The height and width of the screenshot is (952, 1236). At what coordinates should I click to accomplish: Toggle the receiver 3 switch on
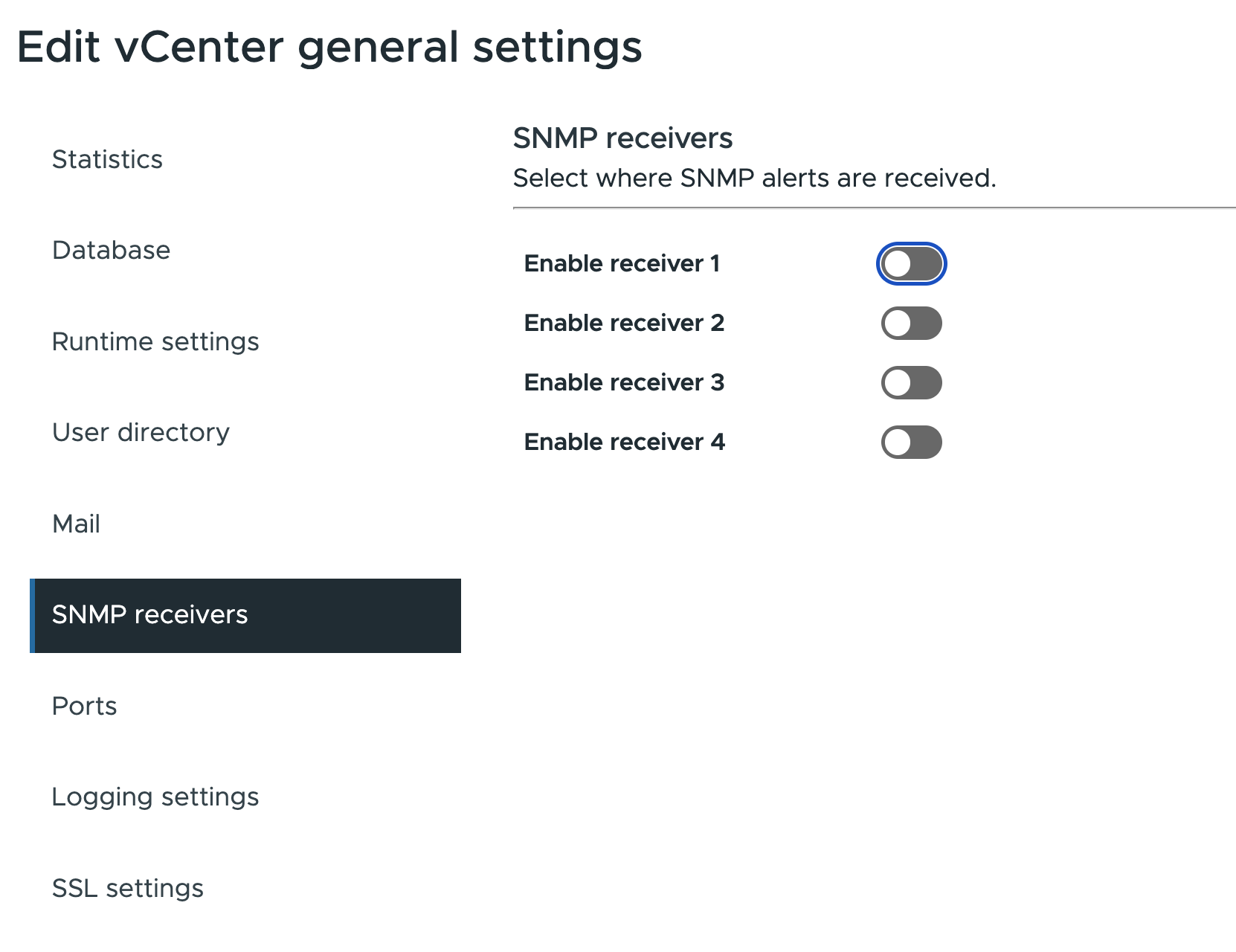click(x=911, y=383)
